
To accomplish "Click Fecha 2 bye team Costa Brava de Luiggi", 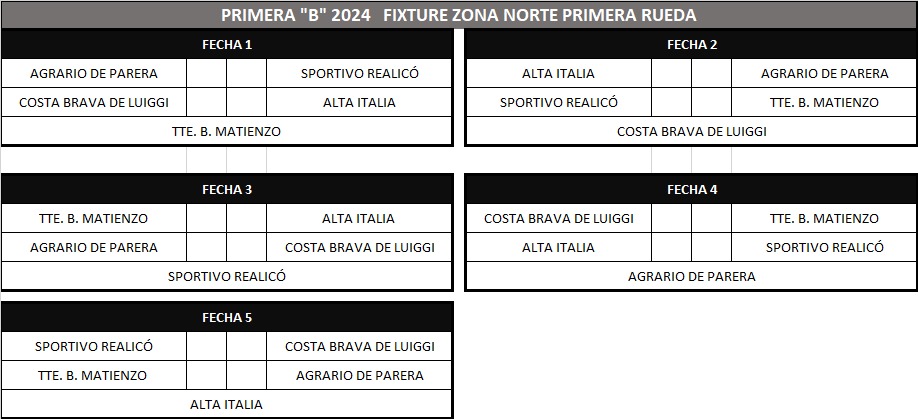I will [x=691, y=131].
